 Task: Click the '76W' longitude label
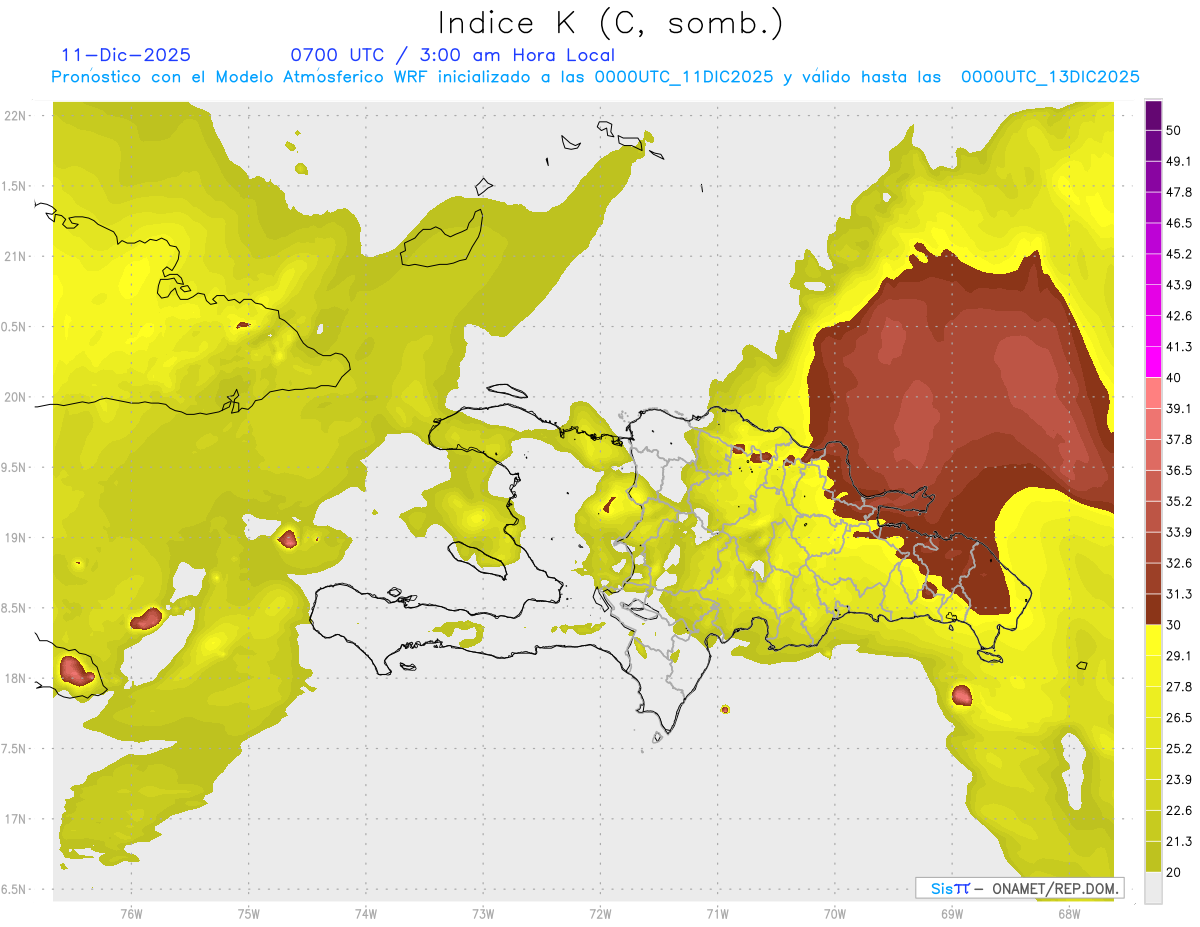(131, 914)
